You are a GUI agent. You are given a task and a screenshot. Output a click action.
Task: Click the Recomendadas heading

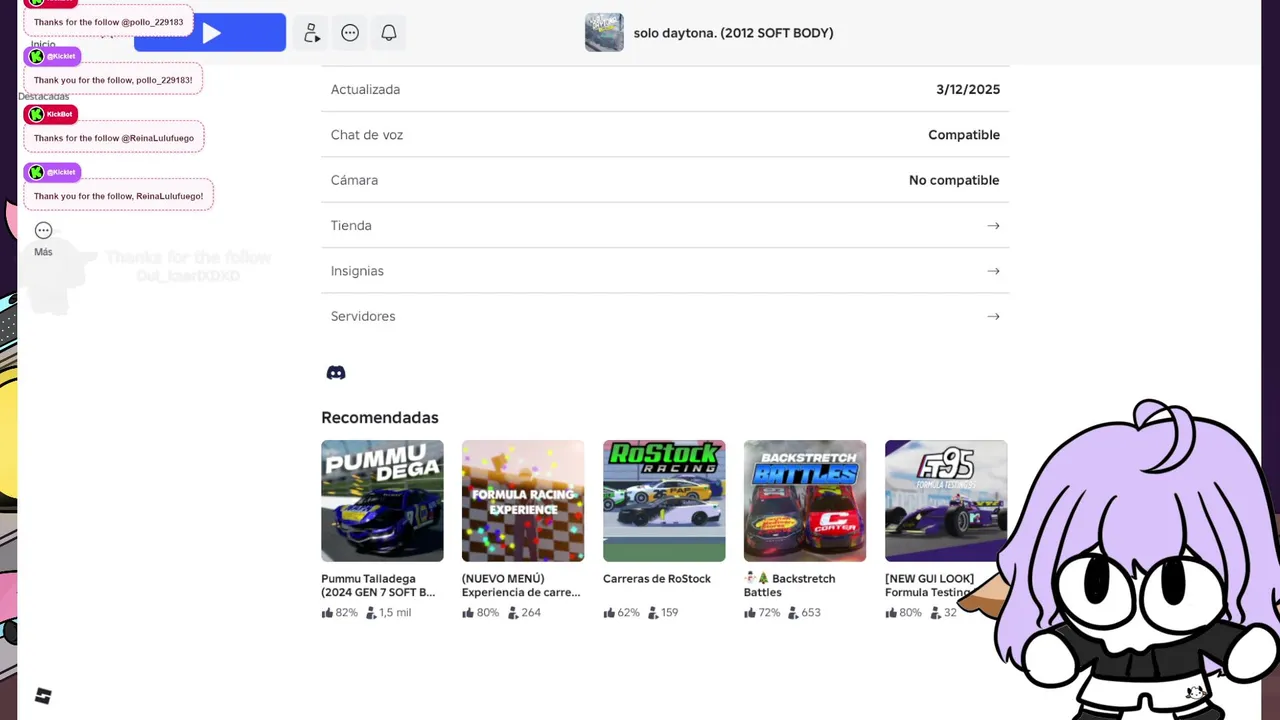tap(380, 417)
